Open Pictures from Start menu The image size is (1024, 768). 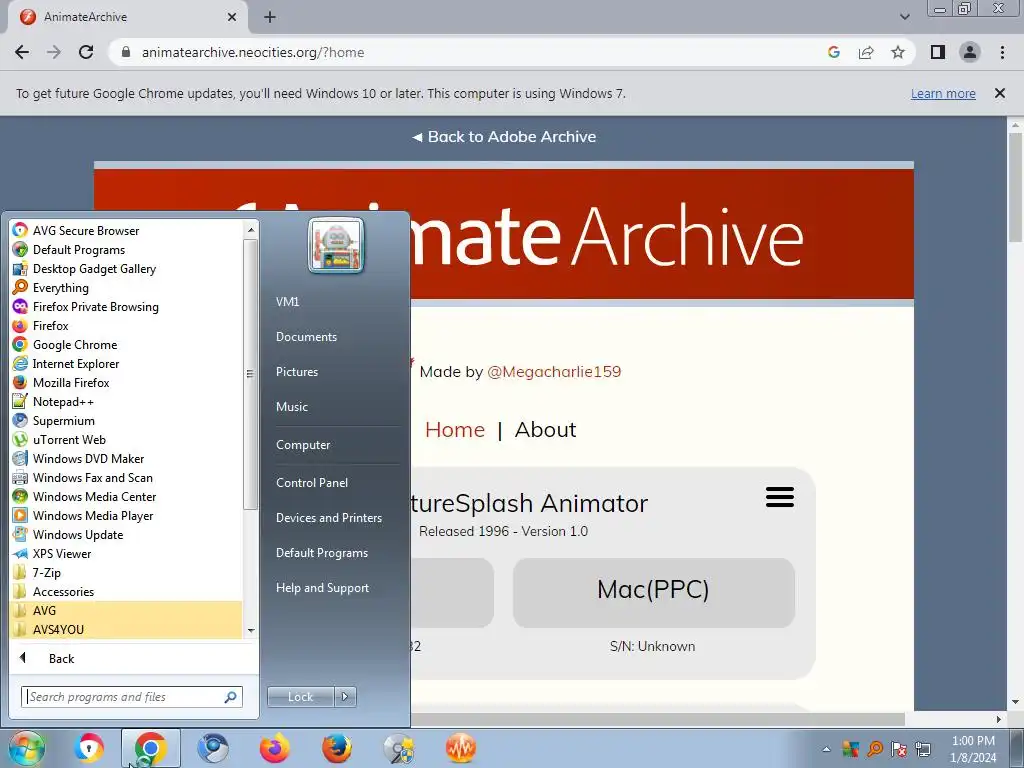pyautogui.click(x=296, y=372)
